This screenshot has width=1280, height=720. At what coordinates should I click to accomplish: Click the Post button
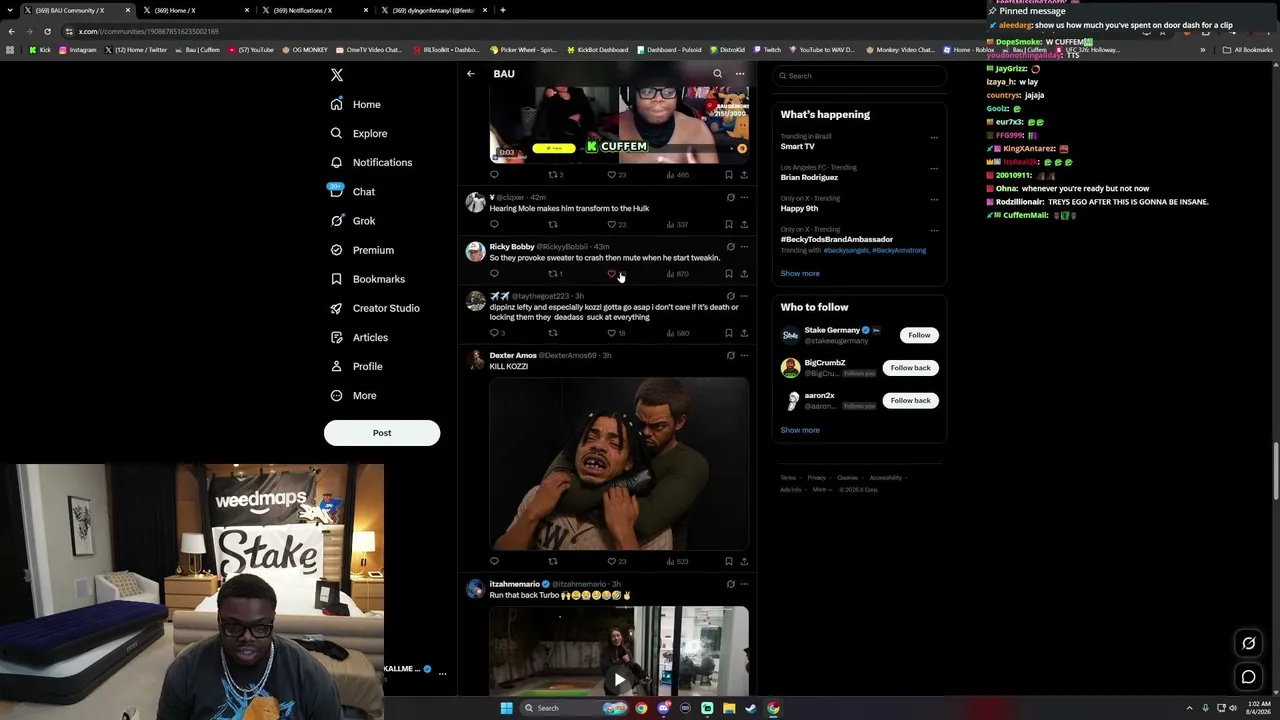(x=382, y=433)
